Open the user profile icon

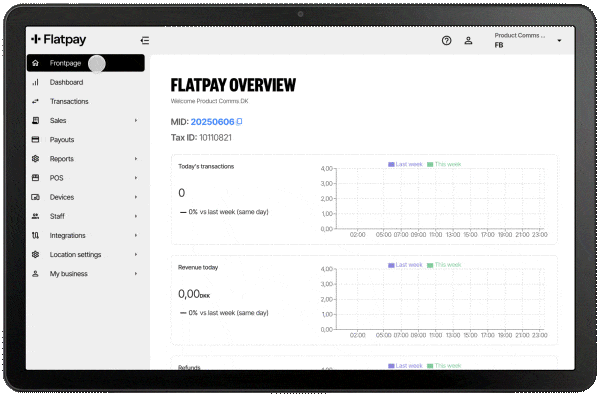tap(468, 41)
